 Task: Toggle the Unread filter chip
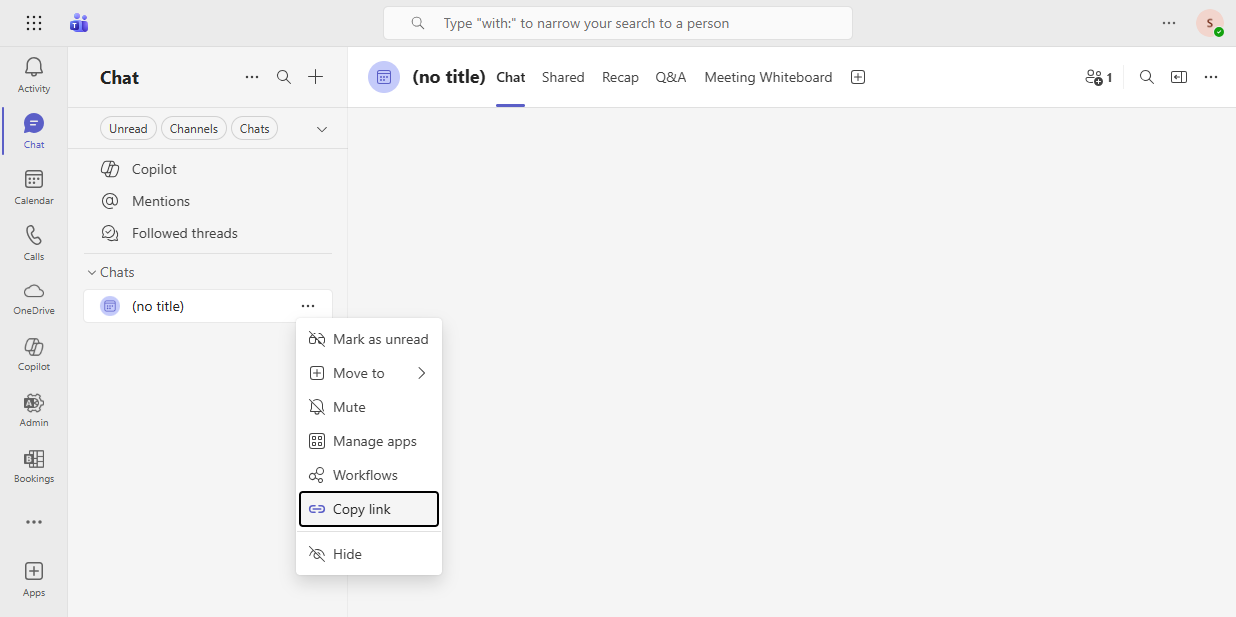(128, 129)
